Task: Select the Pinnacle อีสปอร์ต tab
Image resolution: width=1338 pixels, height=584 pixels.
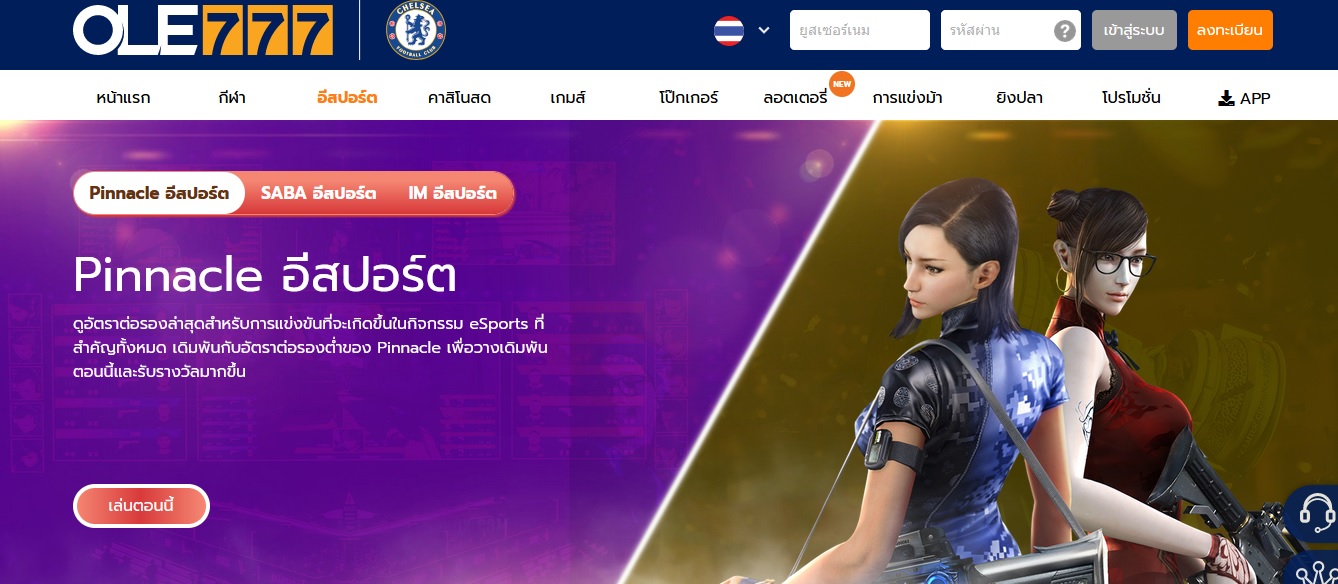Action: [159, 193]
